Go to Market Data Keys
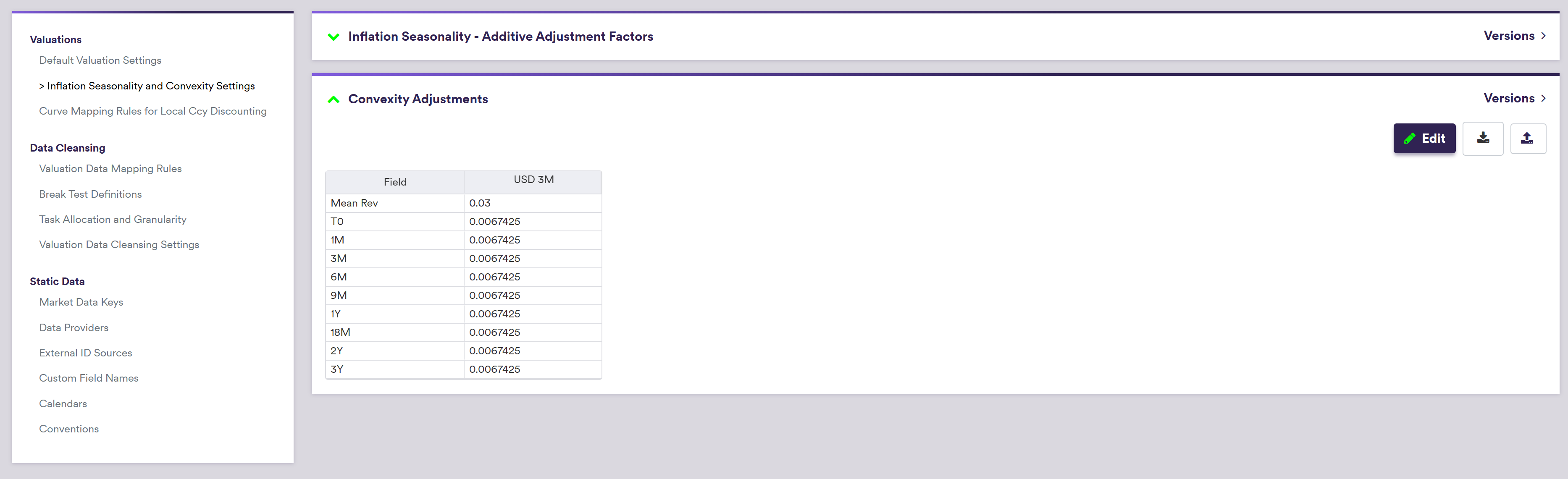Viewport: 1568px width, 479px height. 81,302
